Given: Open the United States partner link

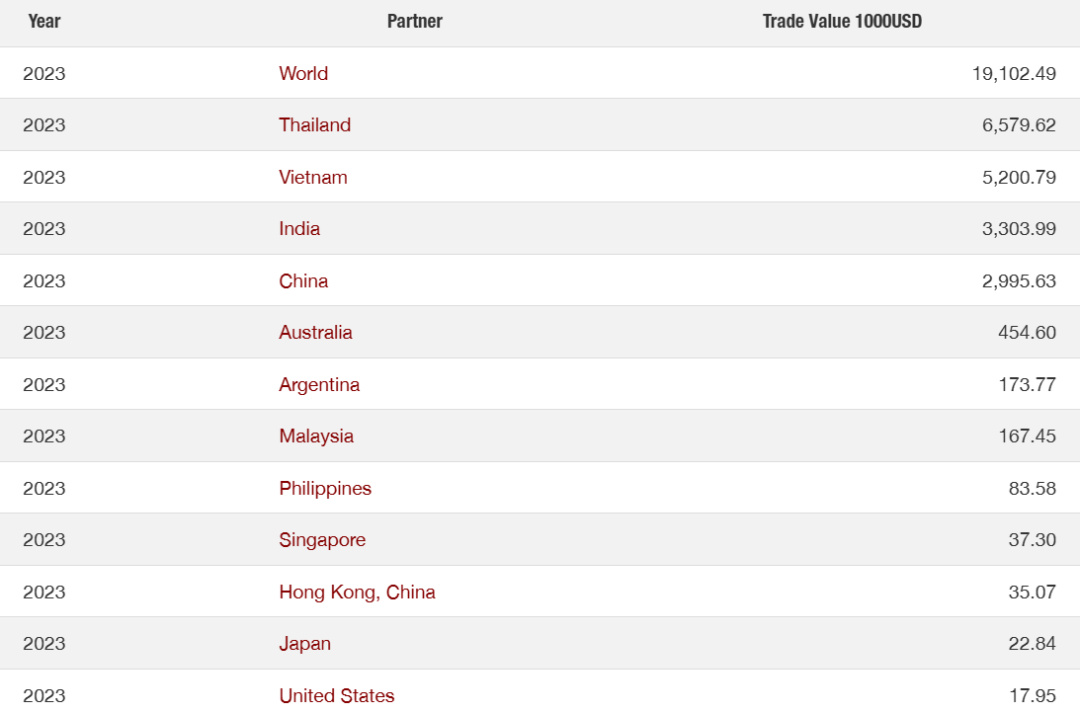Looking at the screenshot, I should pyautogui.click(x=336, y=696).
